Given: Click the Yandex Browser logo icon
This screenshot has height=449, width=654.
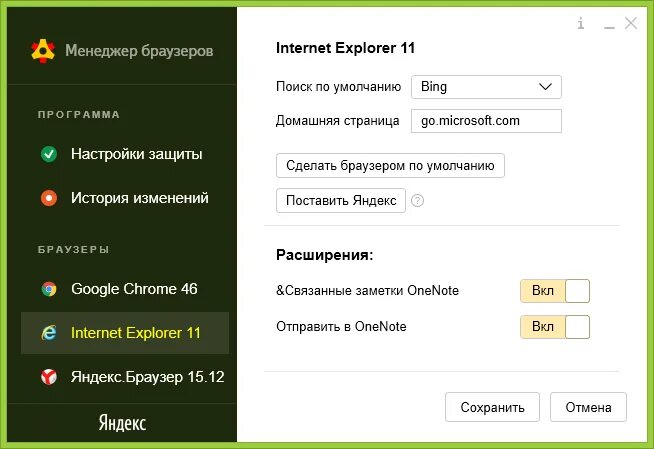Looking at the screenshot, I should (49, 377).
